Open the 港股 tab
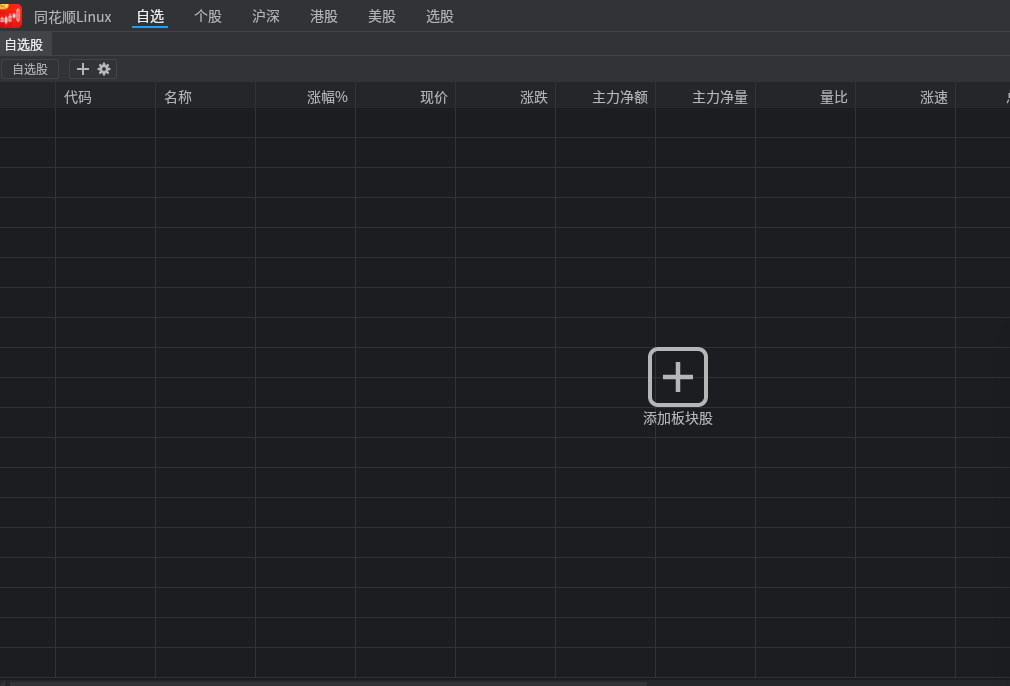Viewport: 1010px width, 686px height. (324, 16)
